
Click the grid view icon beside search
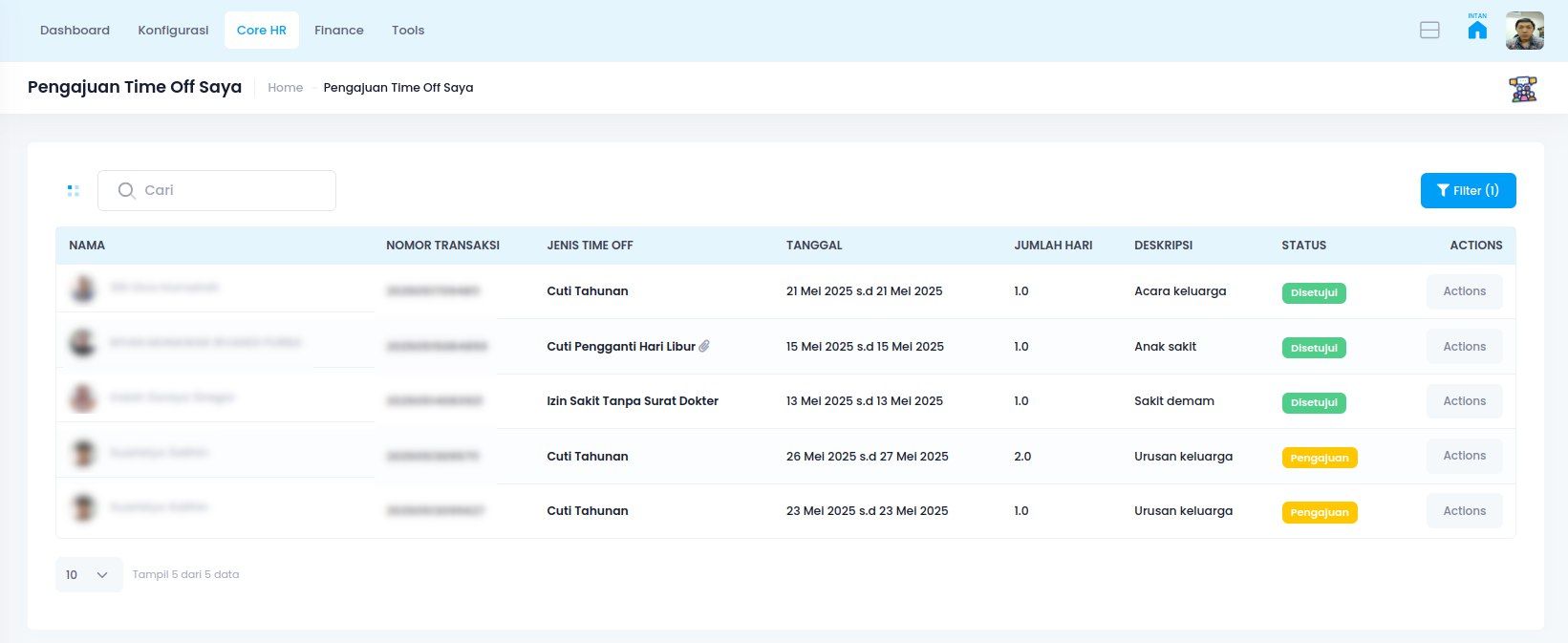pyautogui.click(x=74, y=191)
